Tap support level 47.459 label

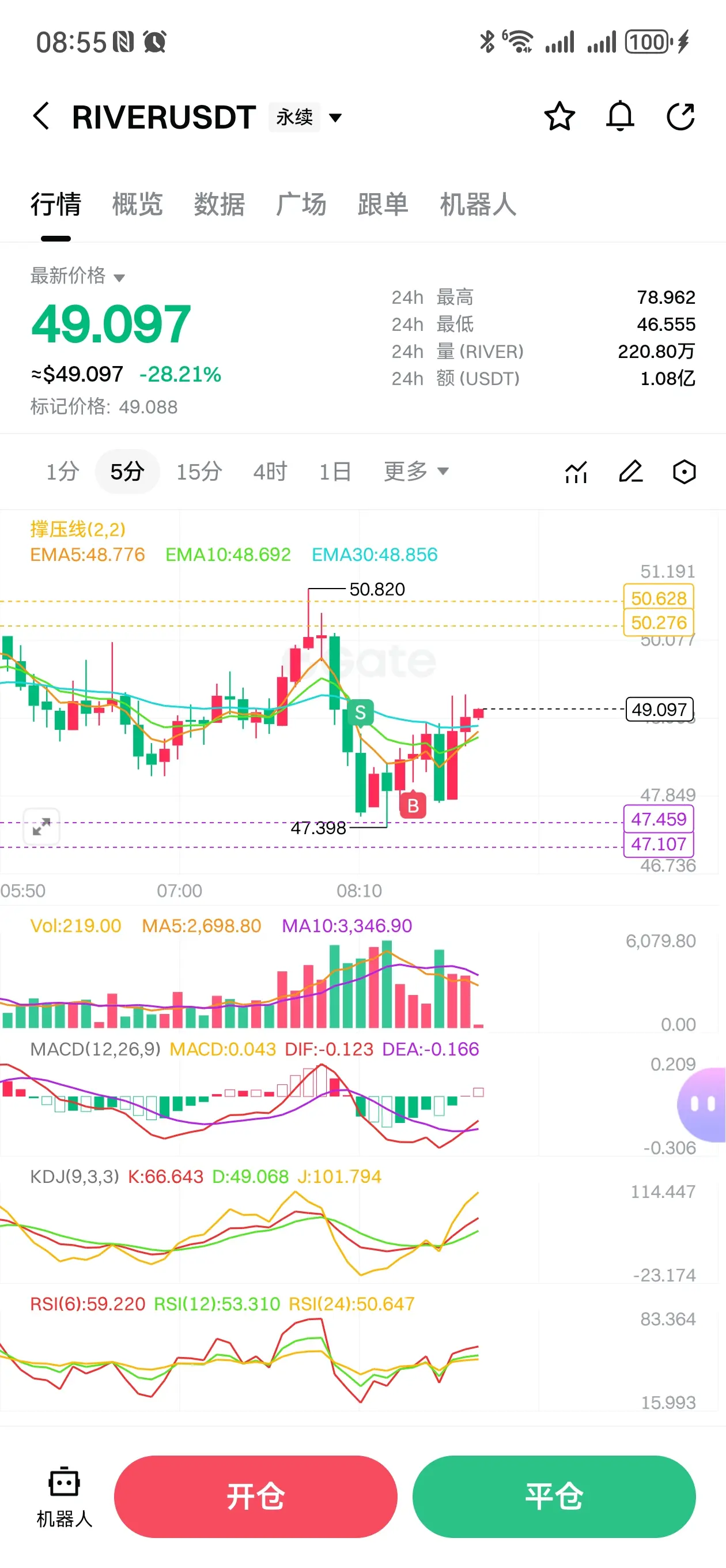tap(659, 819)
